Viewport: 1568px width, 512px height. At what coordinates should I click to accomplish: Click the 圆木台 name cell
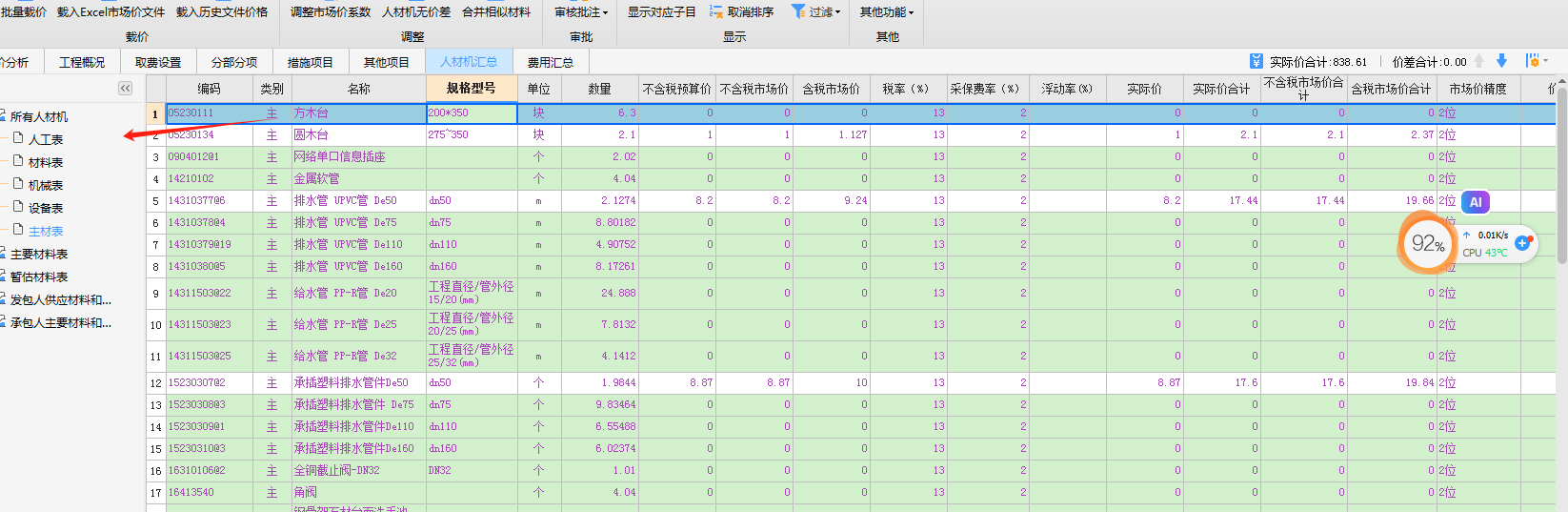click(358, 134)
